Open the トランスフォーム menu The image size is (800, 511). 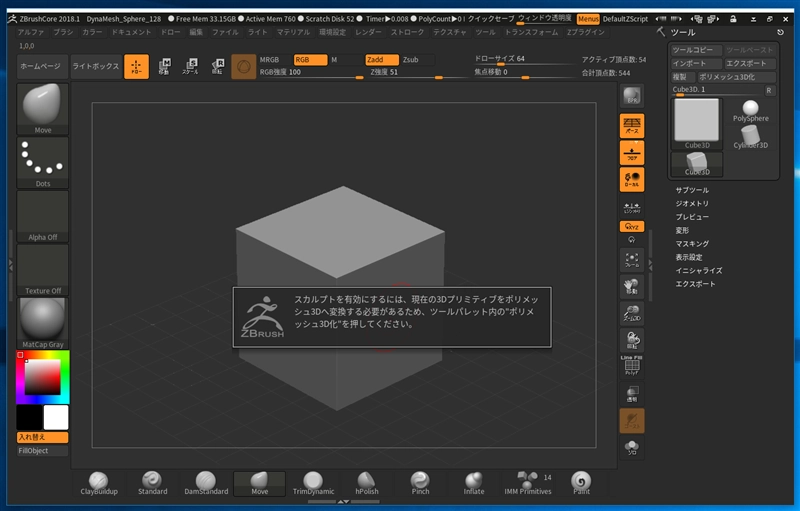pos(531,32)
